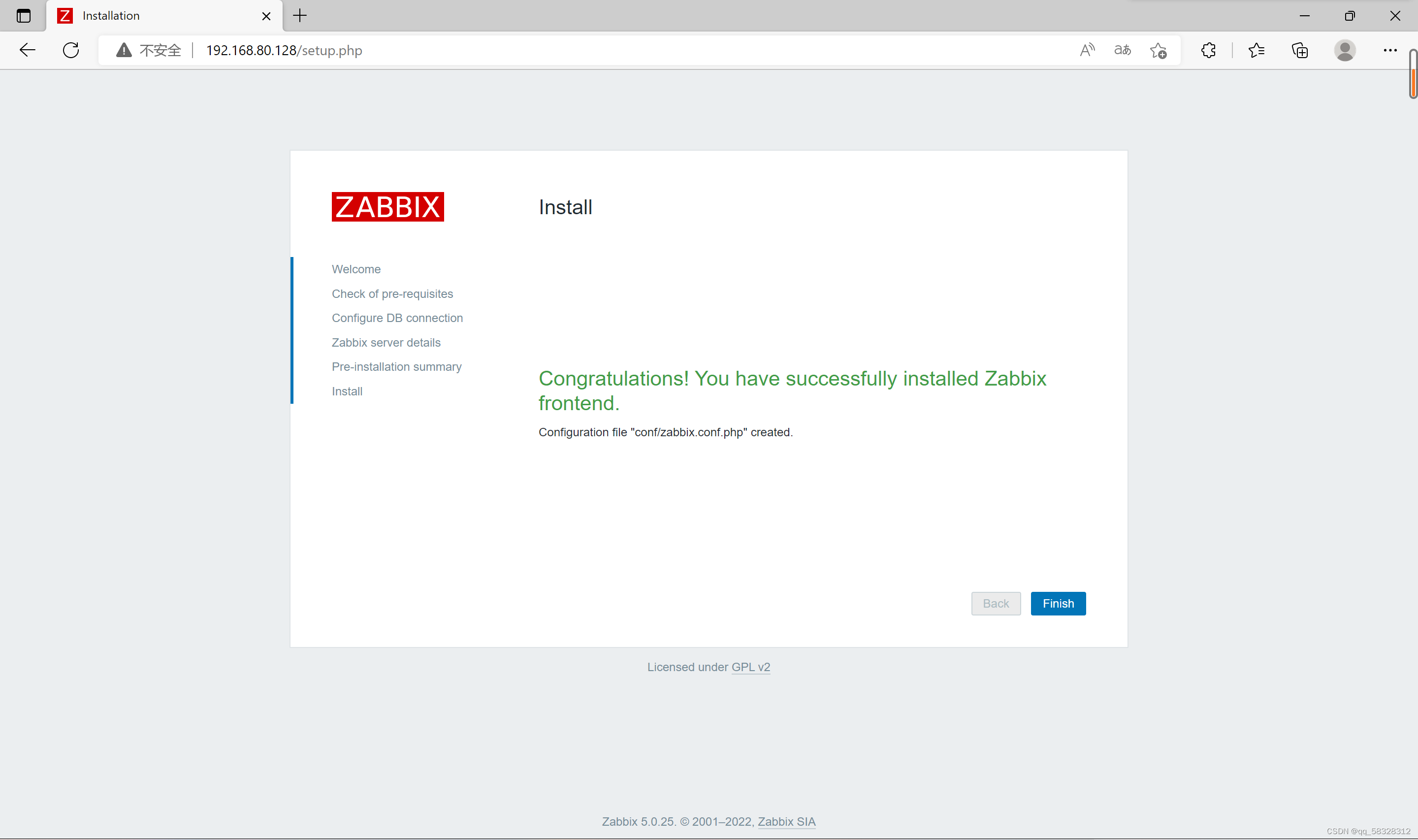Screen dimensions: 1418x840
Task: Open the GPL v2 license link
Action: 750,667
